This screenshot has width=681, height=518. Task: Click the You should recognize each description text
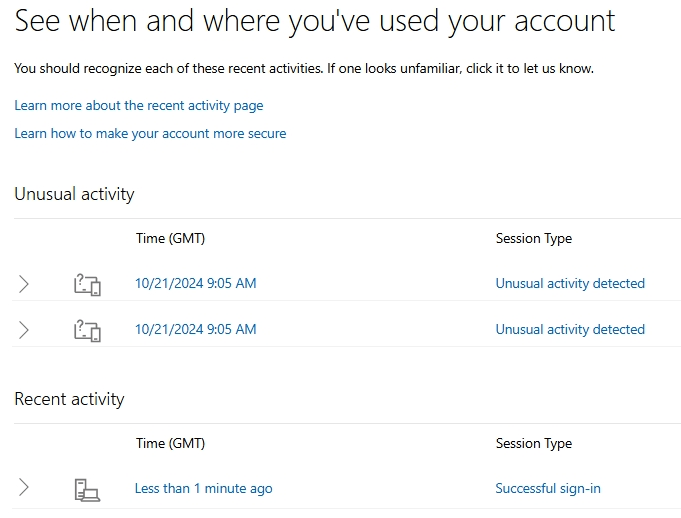click(x=304, y=69)
